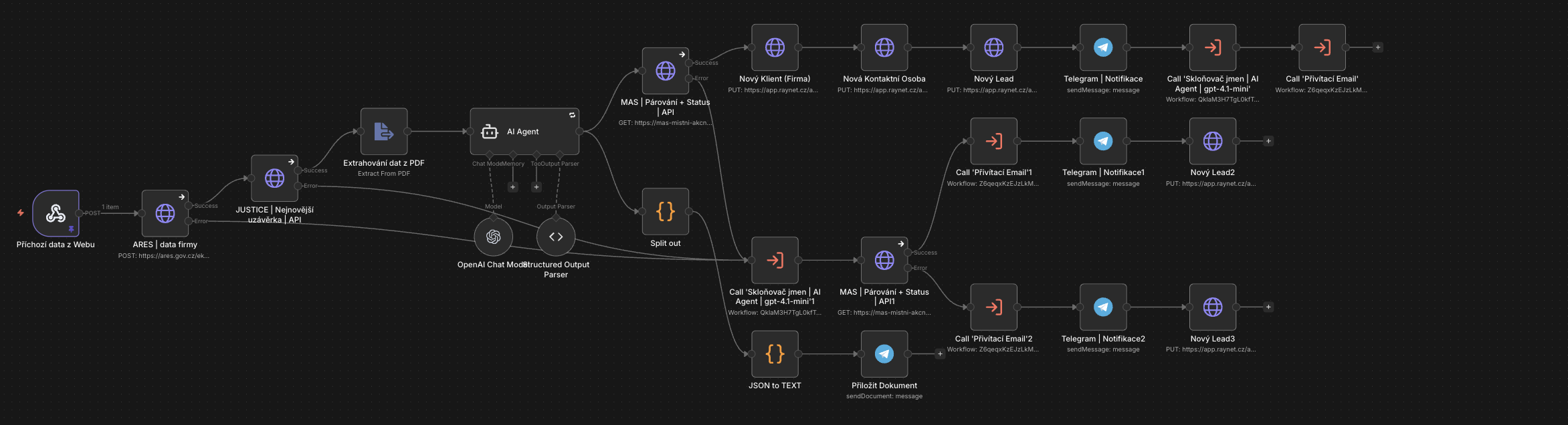Add node after 'Přiložit Dokument'

[940, 354]
